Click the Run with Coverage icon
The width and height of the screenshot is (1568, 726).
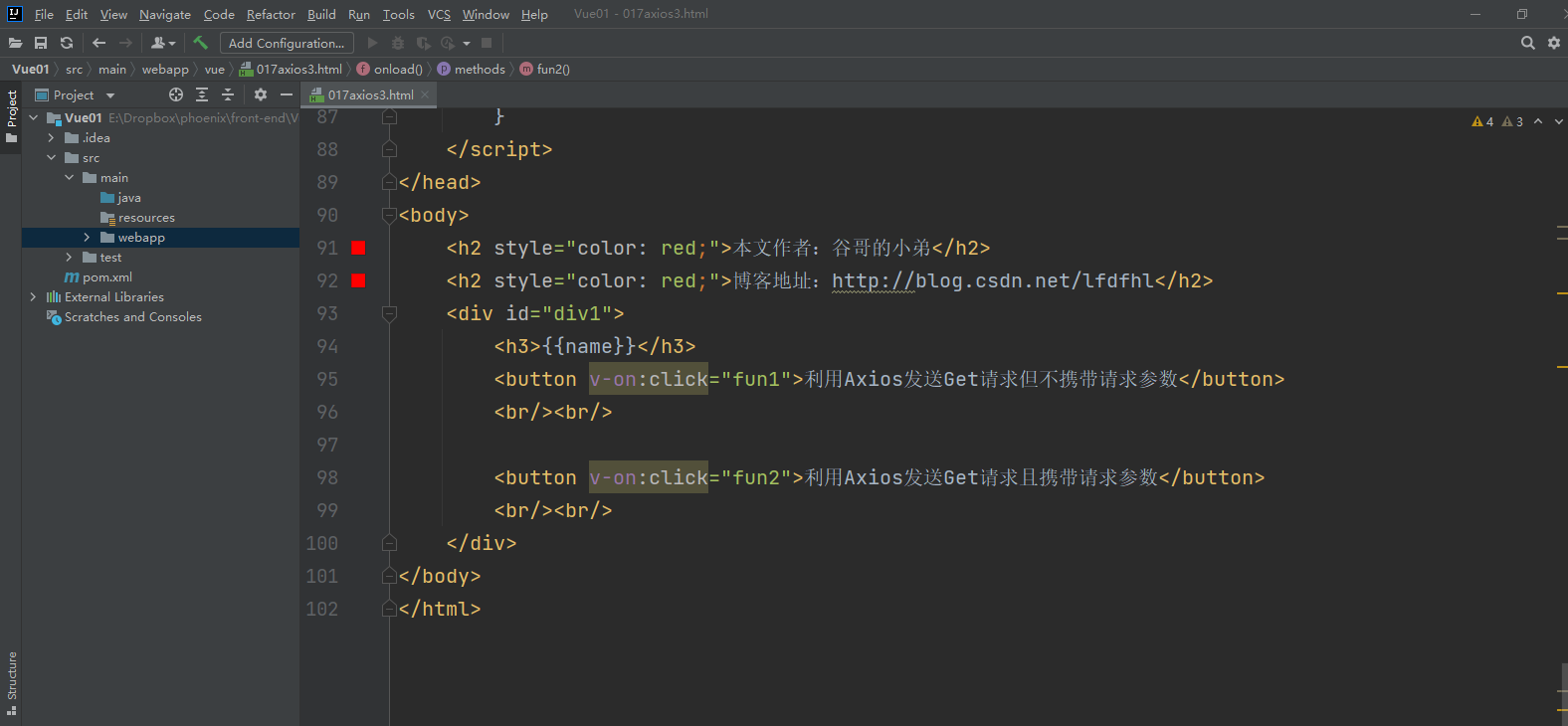423,43
